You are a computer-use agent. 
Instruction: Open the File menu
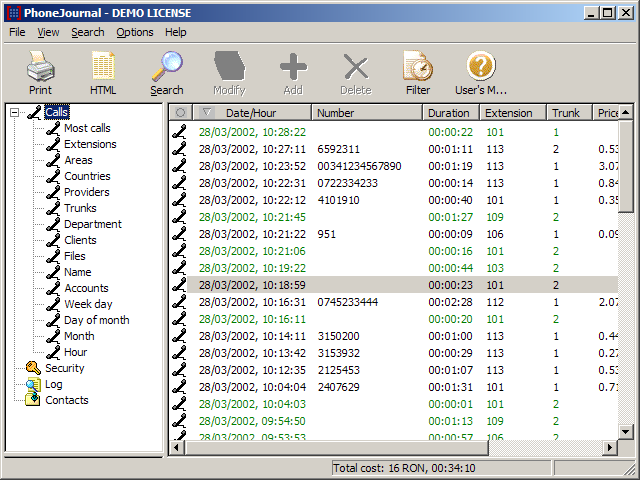point(17,32)
